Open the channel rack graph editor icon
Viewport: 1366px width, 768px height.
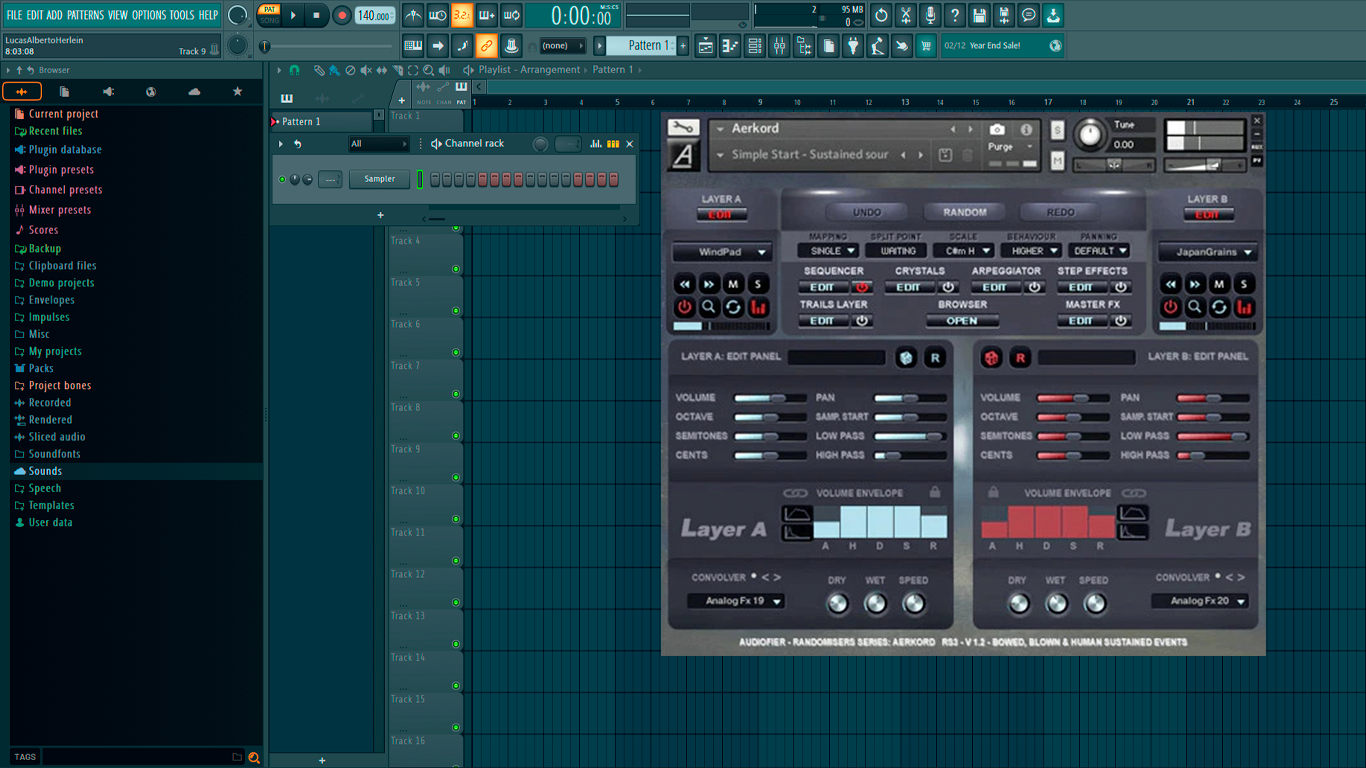pos(595,144)
